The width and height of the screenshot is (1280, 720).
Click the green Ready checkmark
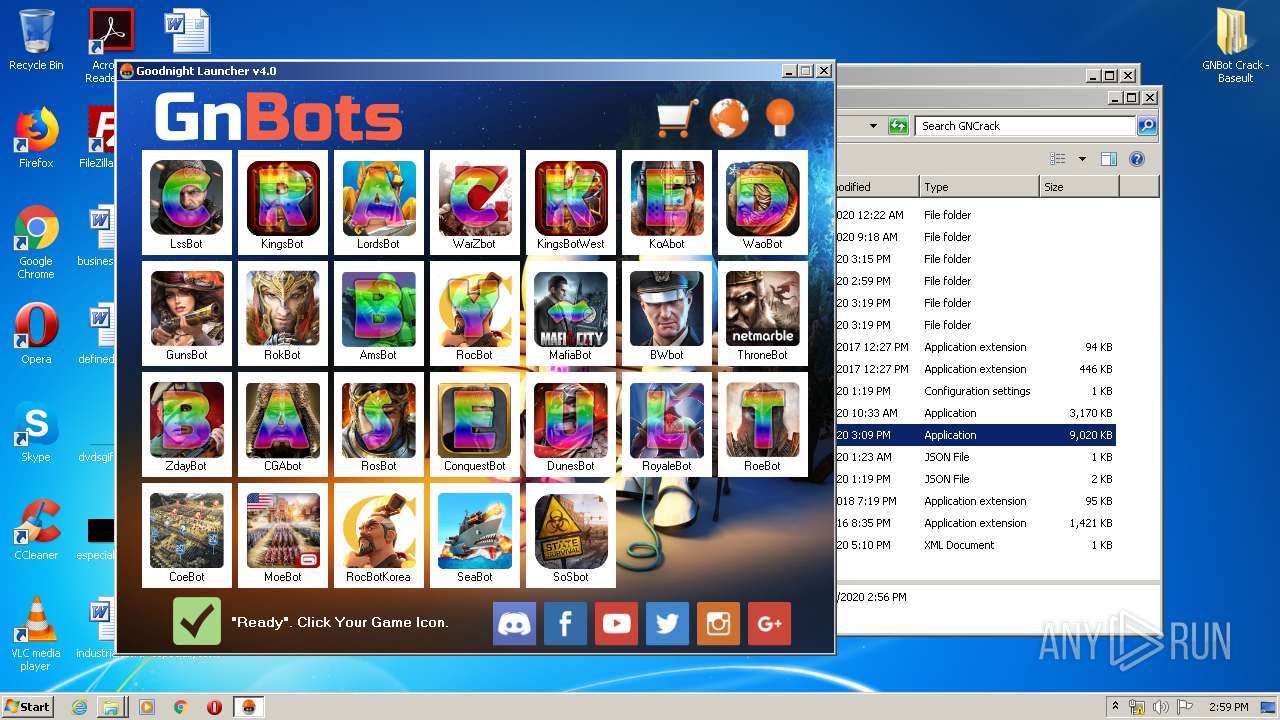click(197, 621)
